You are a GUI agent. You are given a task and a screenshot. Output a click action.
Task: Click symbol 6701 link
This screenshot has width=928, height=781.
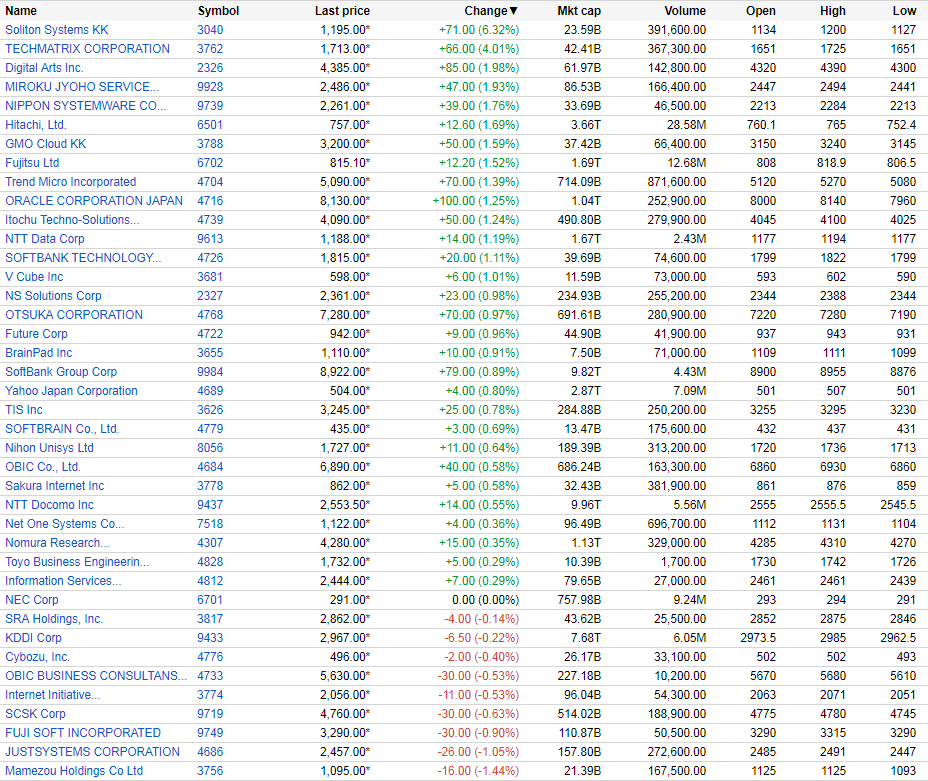coord(210,599)
